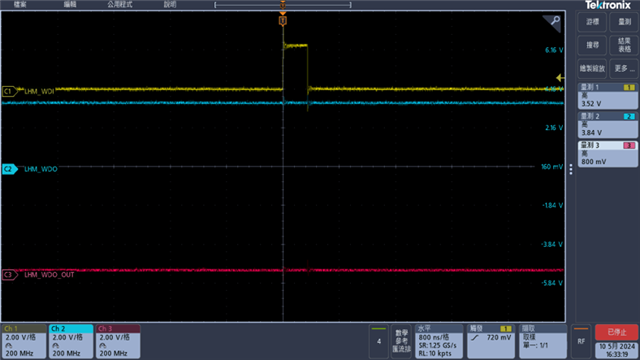
Task: Toggle the Ch 1 channel badge
Action: 24,341
